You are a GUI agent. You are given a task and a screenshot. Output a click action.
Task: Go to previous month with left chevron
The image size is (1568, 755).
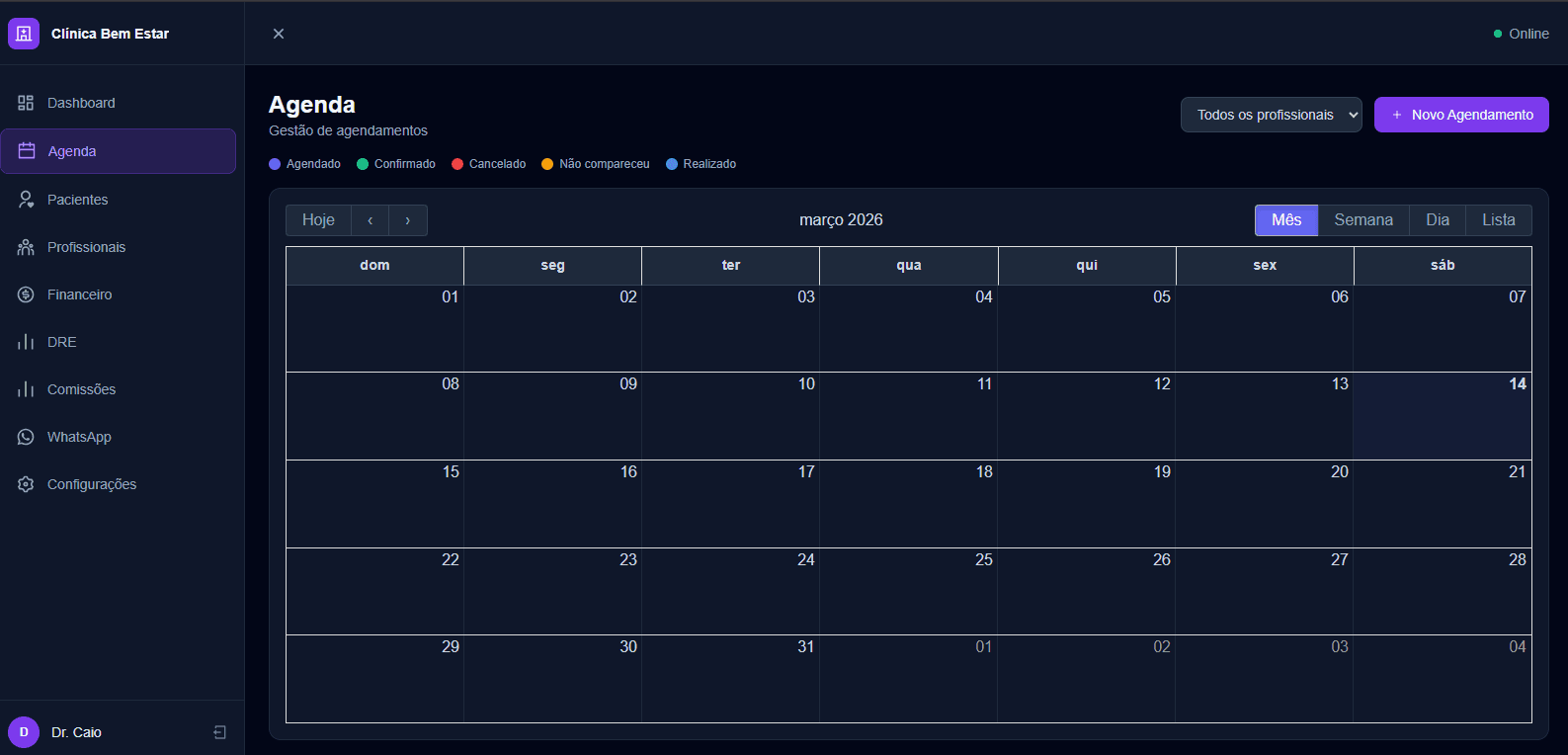click(x=371, y=220)
